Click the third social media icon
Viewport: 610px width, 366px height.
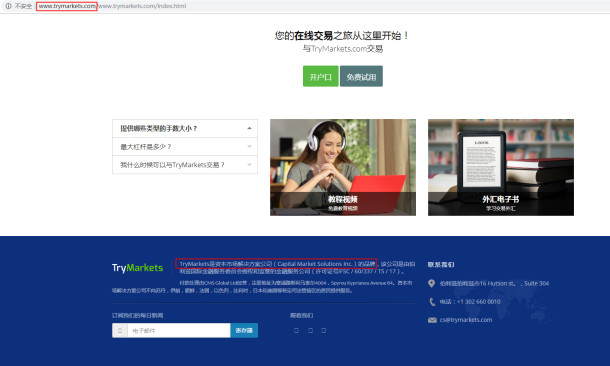click(324, 331)
